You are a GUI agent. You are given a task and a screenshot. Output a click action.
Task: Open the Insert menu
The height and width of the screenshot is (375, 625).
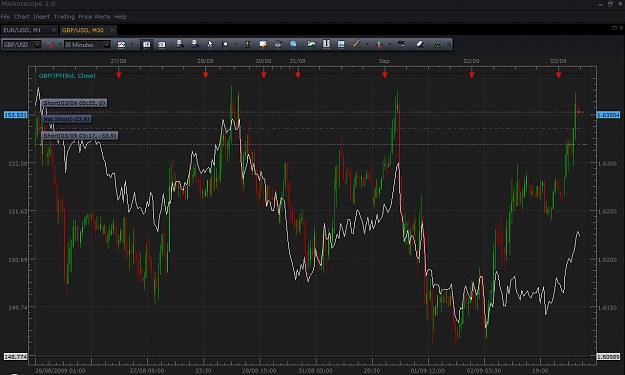pyautogui.click(x=41, y=17)
